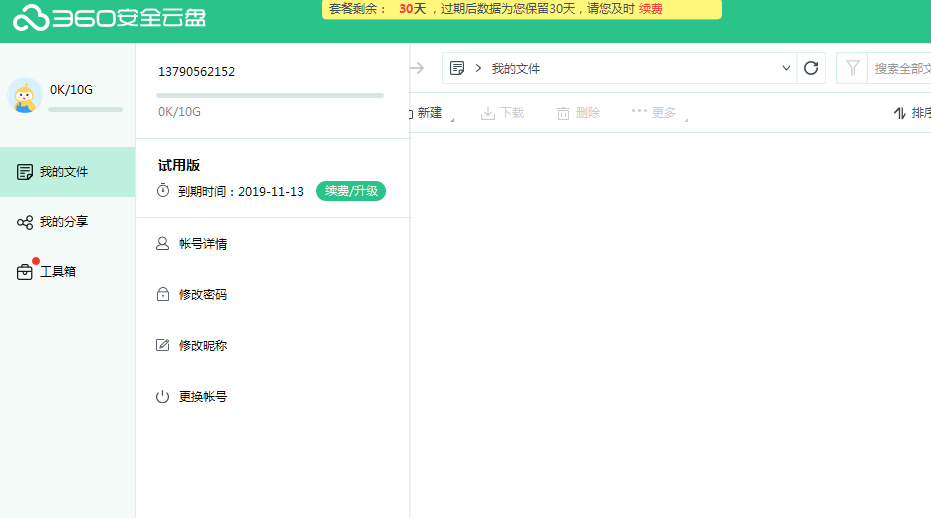Image resolution: width=931 pixels, height=518 pixels.
Task: Click the refresh icon beside path bar
Action: coord(811,68)
